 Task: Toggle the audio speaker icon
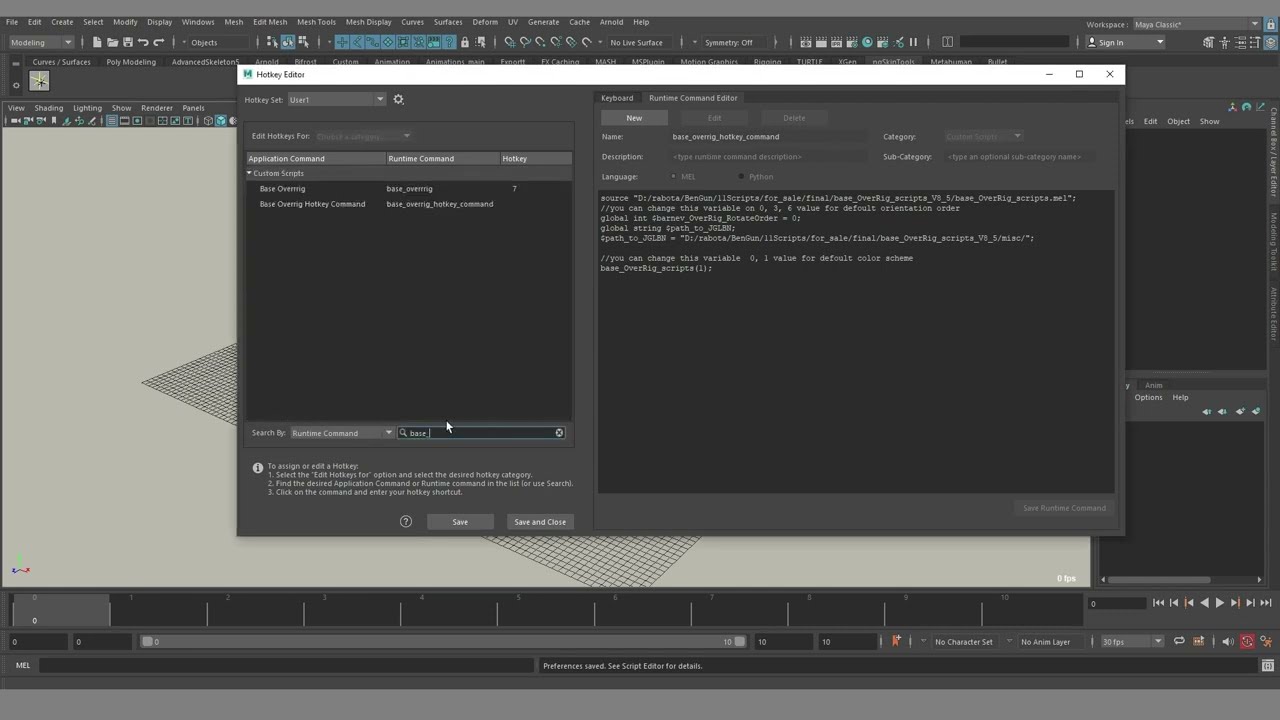1228,641
